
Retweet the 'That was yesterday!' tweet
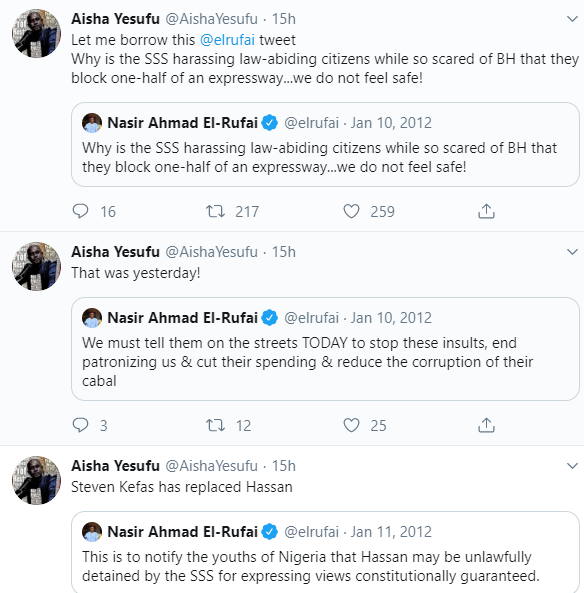click(x=216, y=425)
